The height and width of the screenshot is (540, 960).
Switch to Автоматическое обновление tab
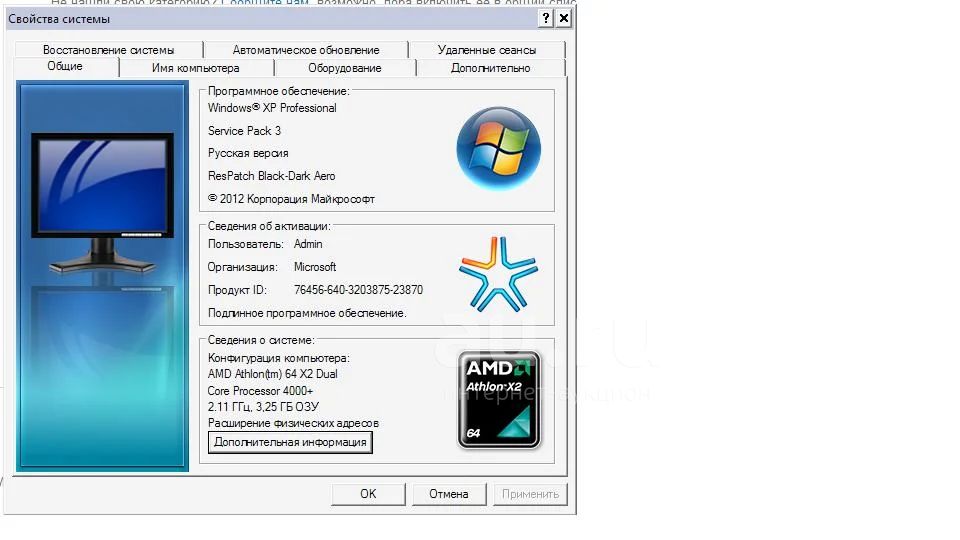(306, 50)
